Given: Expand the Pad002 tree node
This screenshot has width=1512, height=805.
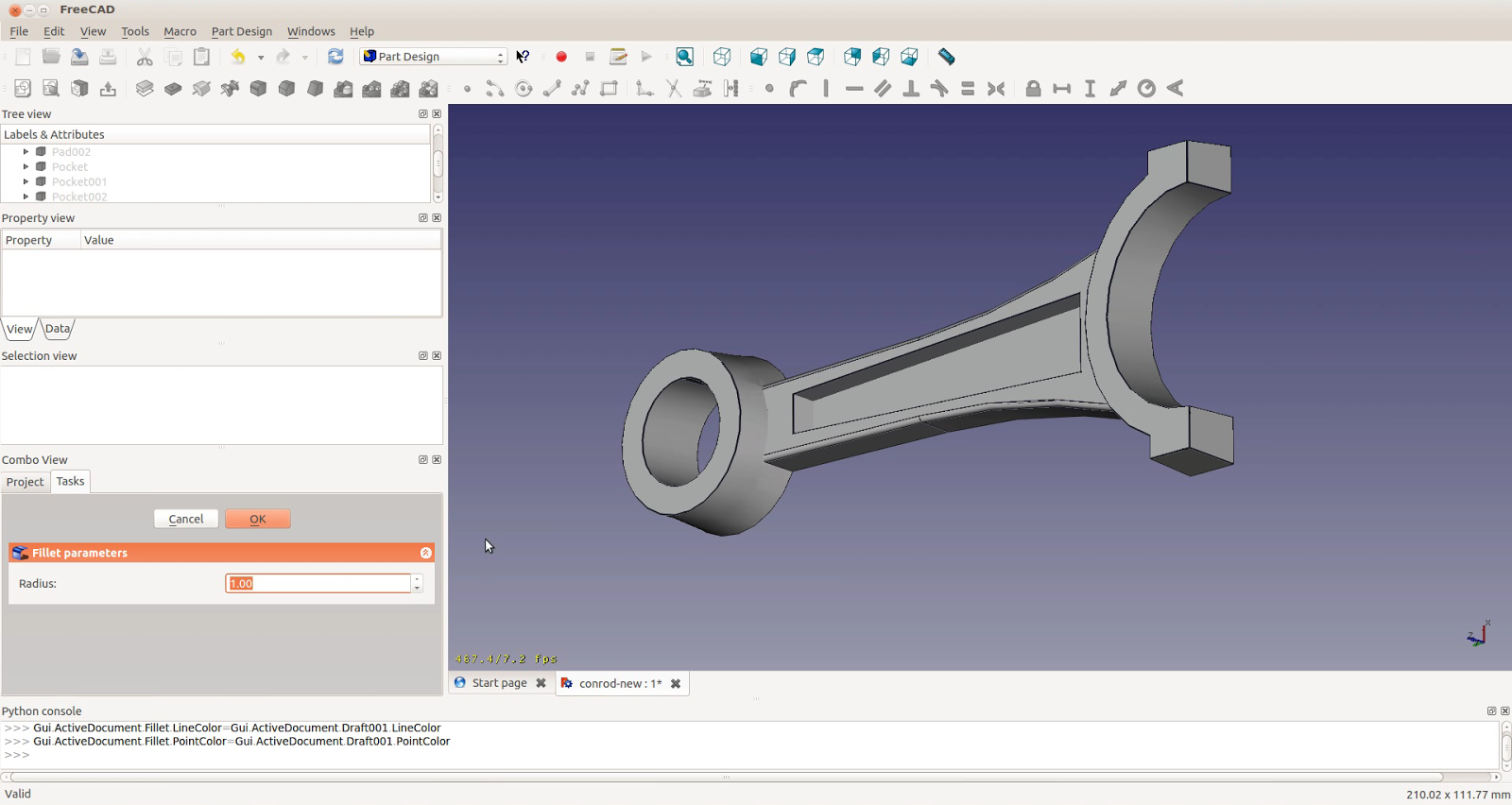Looking at the screenshot, I should [x=26, y=151].
